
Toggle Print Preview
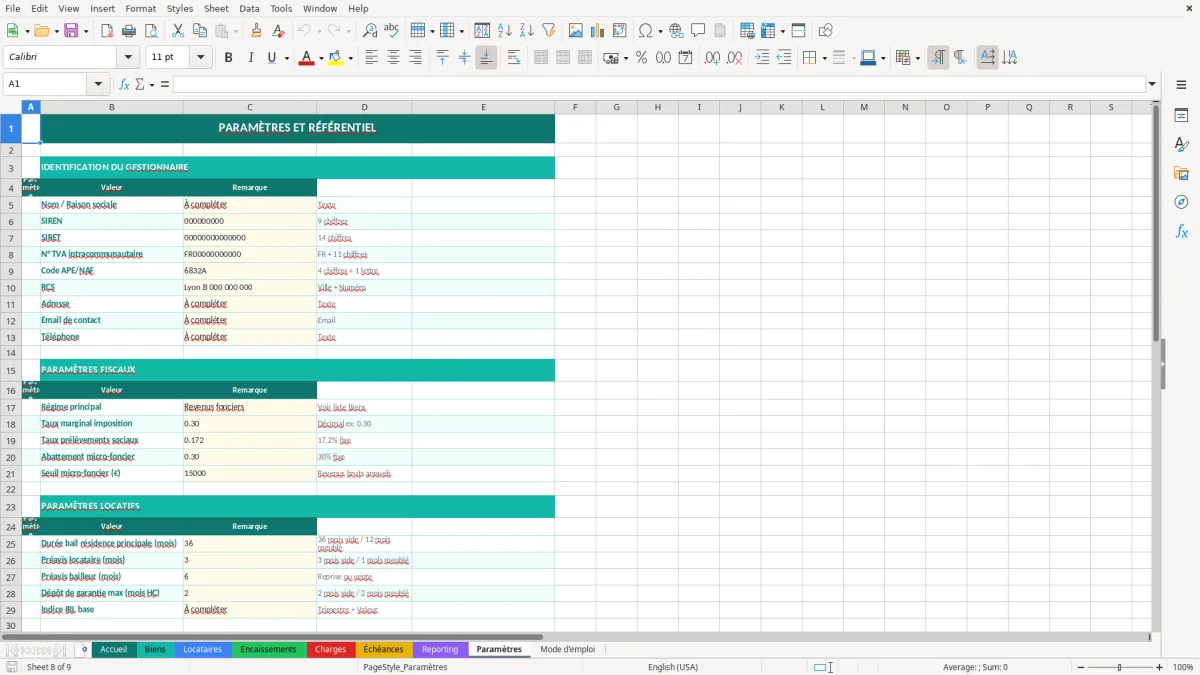tap(151, 31)
